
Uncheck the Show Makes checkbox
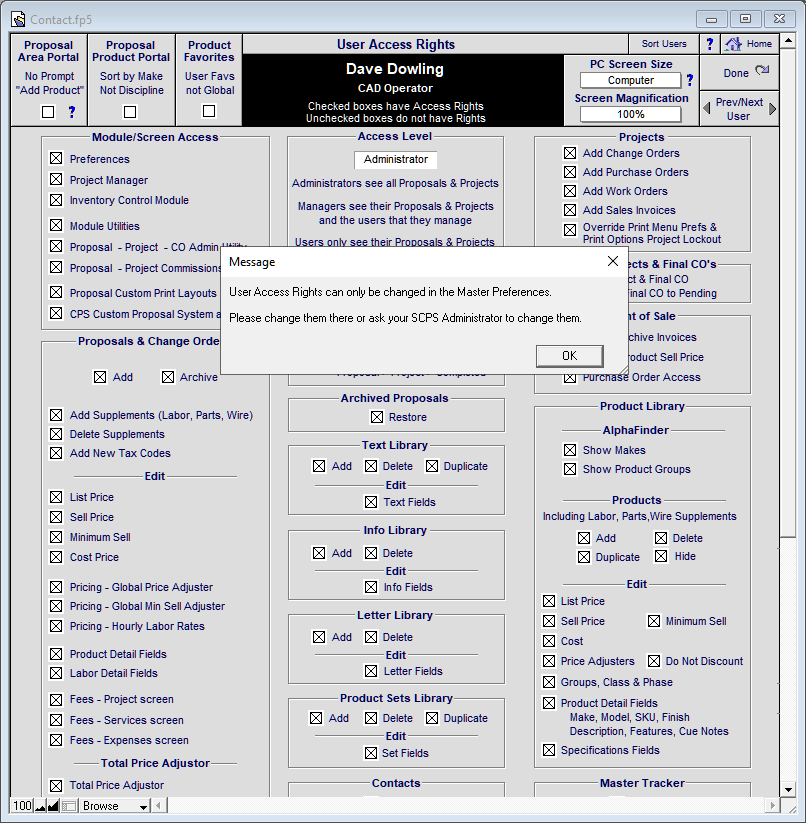pyautogui.click(x=570, y=450)
